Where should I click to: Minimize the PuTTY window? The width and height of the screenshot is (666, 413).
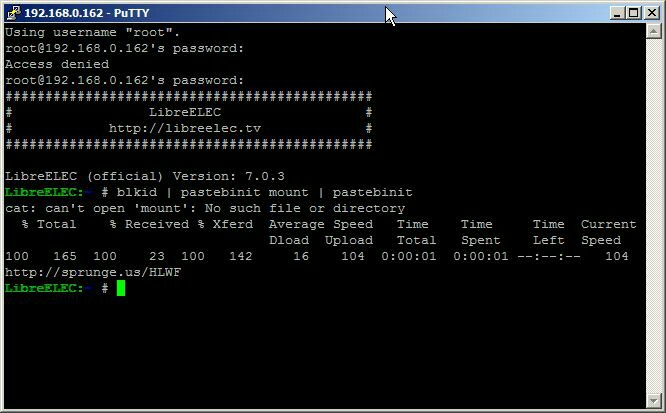618,13
